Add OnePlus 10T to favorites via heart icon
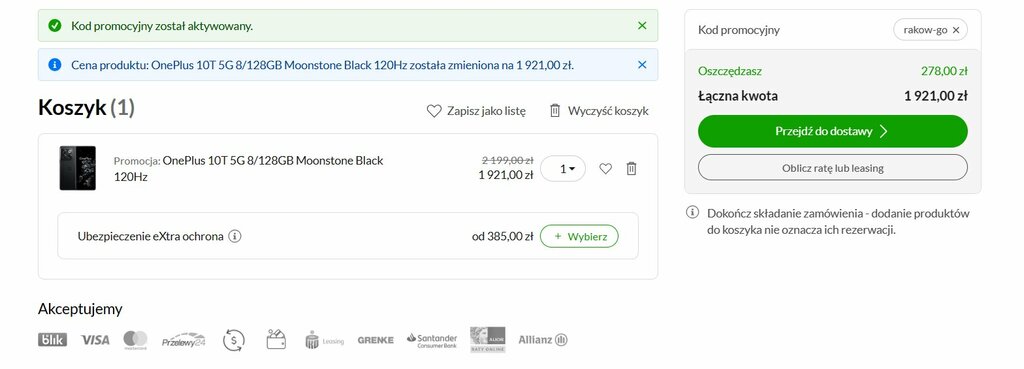The width and height of the screenshot is (1024, 369). pos(606,168)
